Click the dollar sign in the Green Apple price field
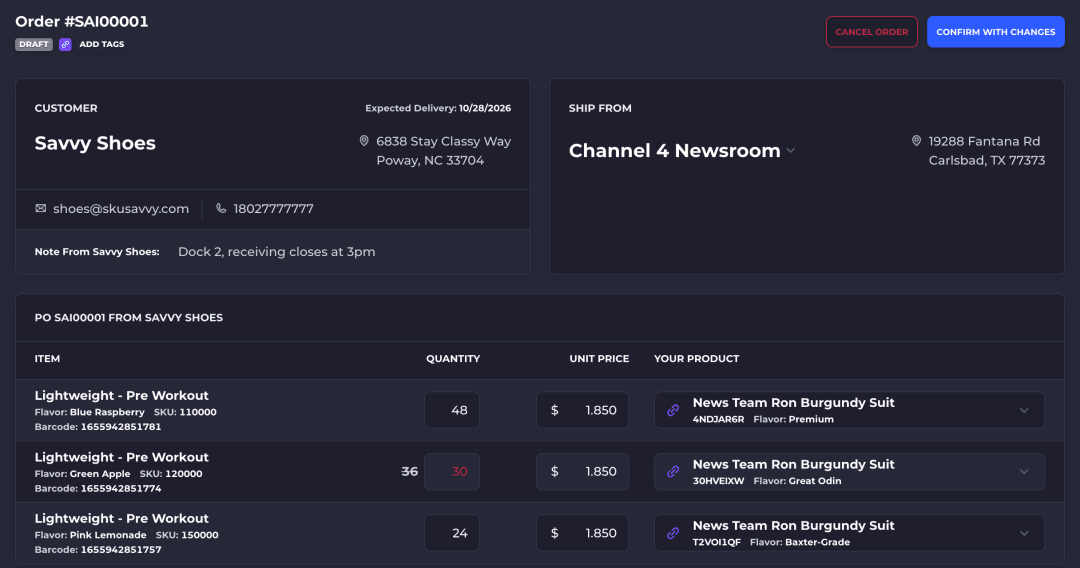Image resolution: width=1080 pixels, height=568 pixels. pyautogui.click(x=554, y=472)
